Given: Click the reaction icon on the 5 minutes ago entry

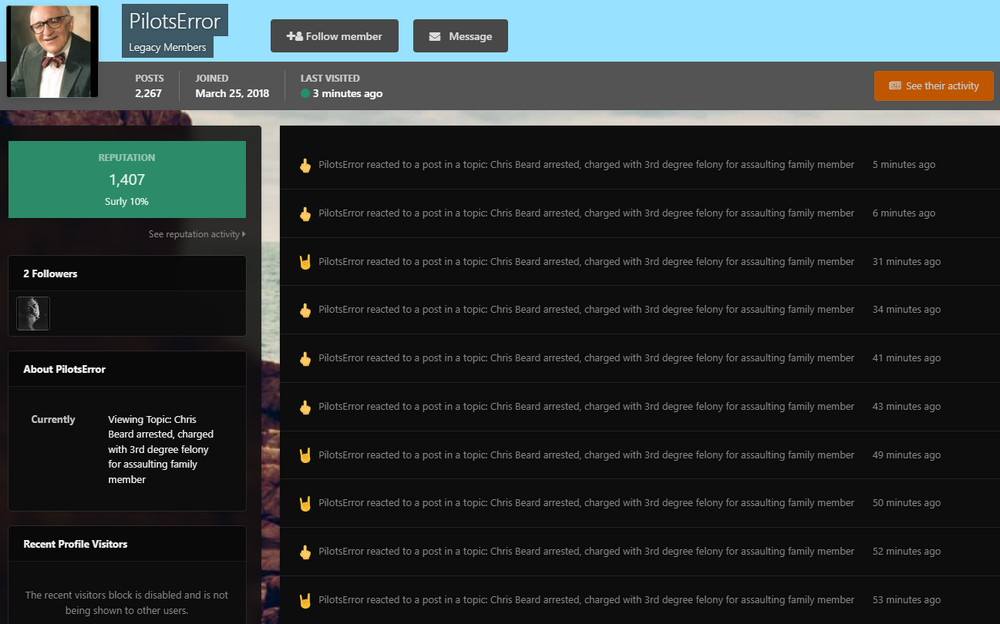Looking at the screenshot, I should tap(305, 165).
